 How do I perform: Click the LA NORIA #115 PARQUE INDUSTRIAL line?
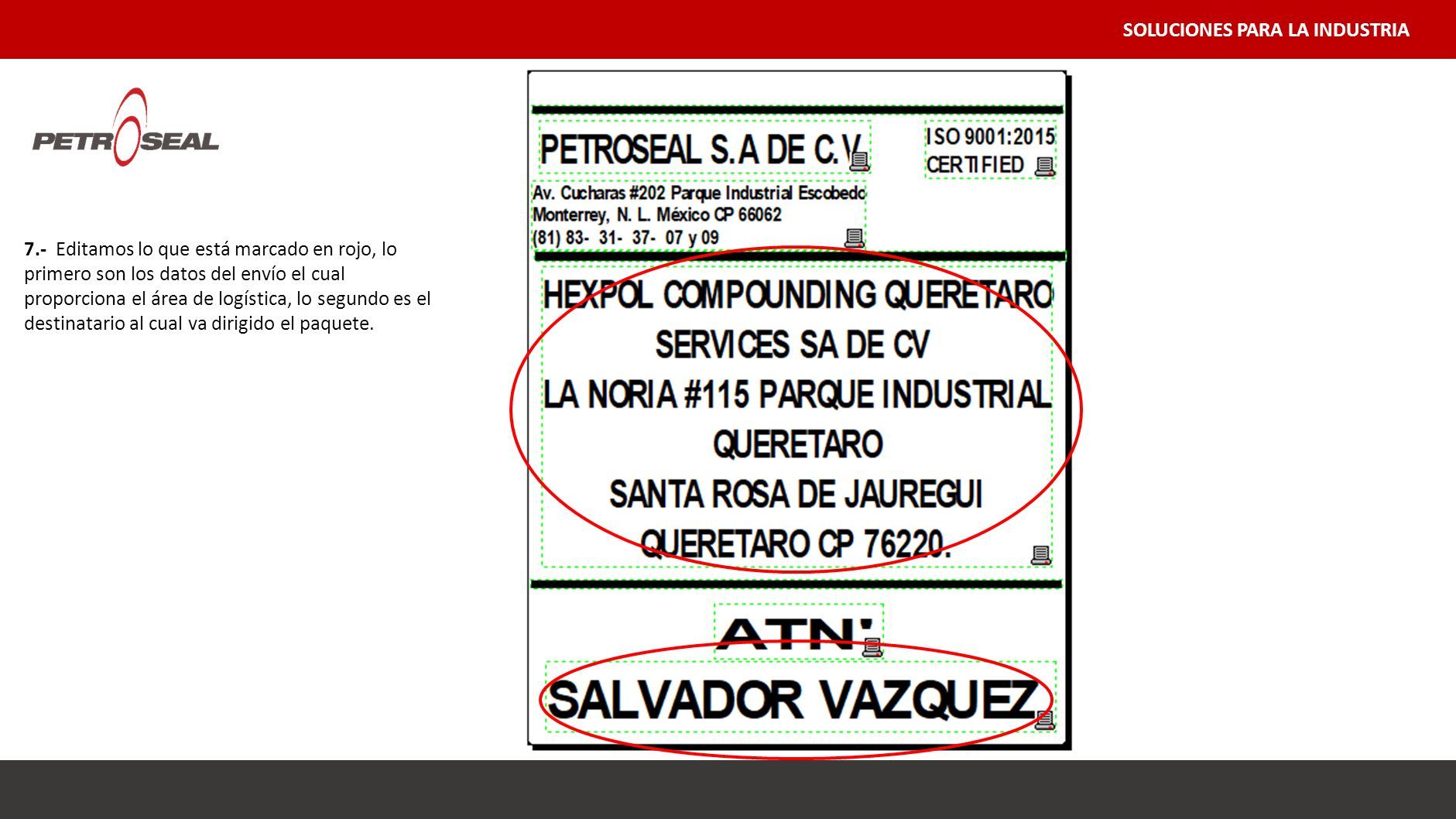coord(797,395)
